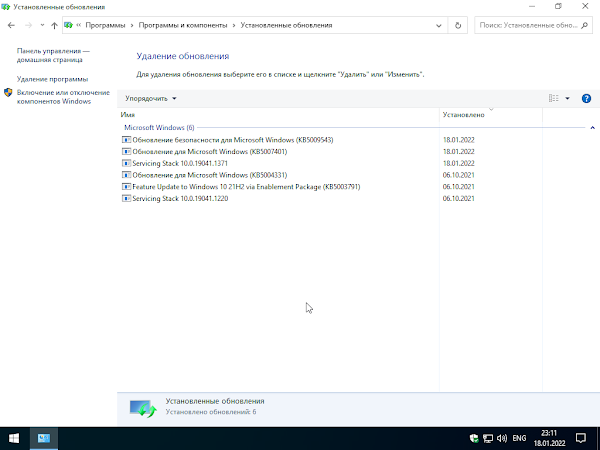Sort by the Установлено column header
600x450 pixels.
tap(491, 115)
